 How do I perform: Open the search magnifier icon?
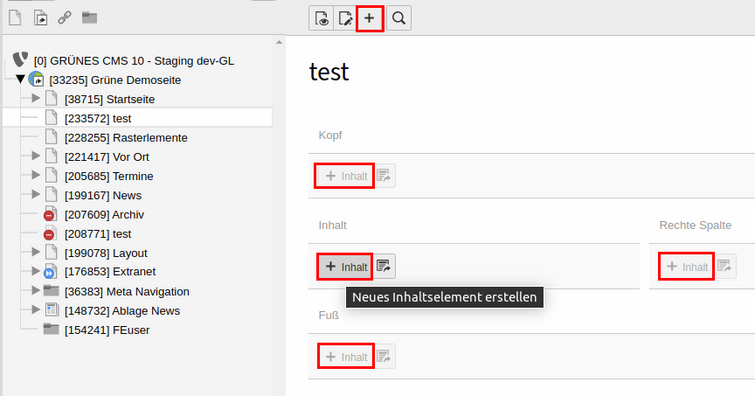399,18
